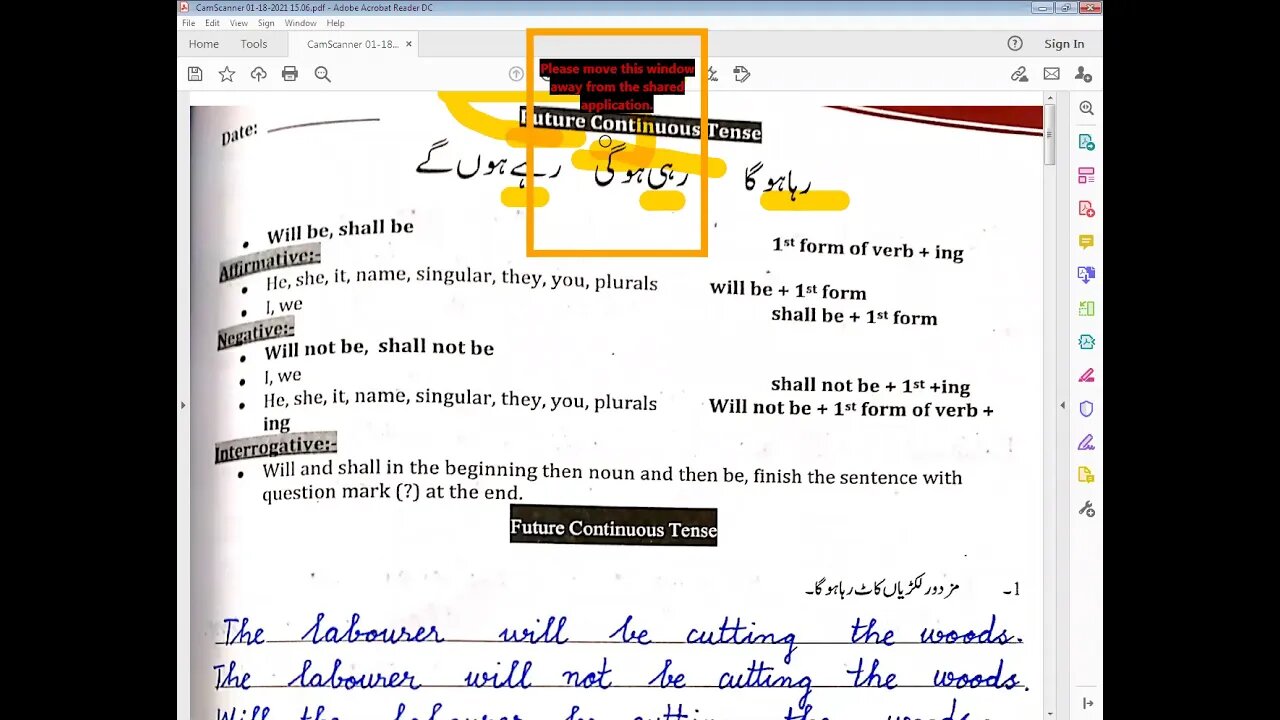The width and height of the screenshot is (1280, 720).
Task: Open the Sign menu
Action: 266,23
